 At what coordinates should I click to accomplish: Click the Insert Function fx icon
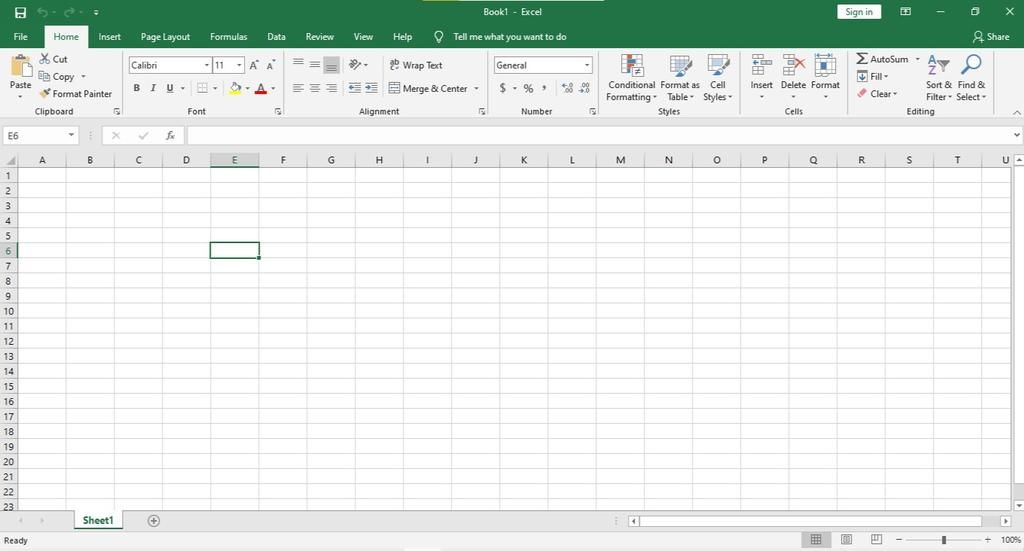(170, 136)
